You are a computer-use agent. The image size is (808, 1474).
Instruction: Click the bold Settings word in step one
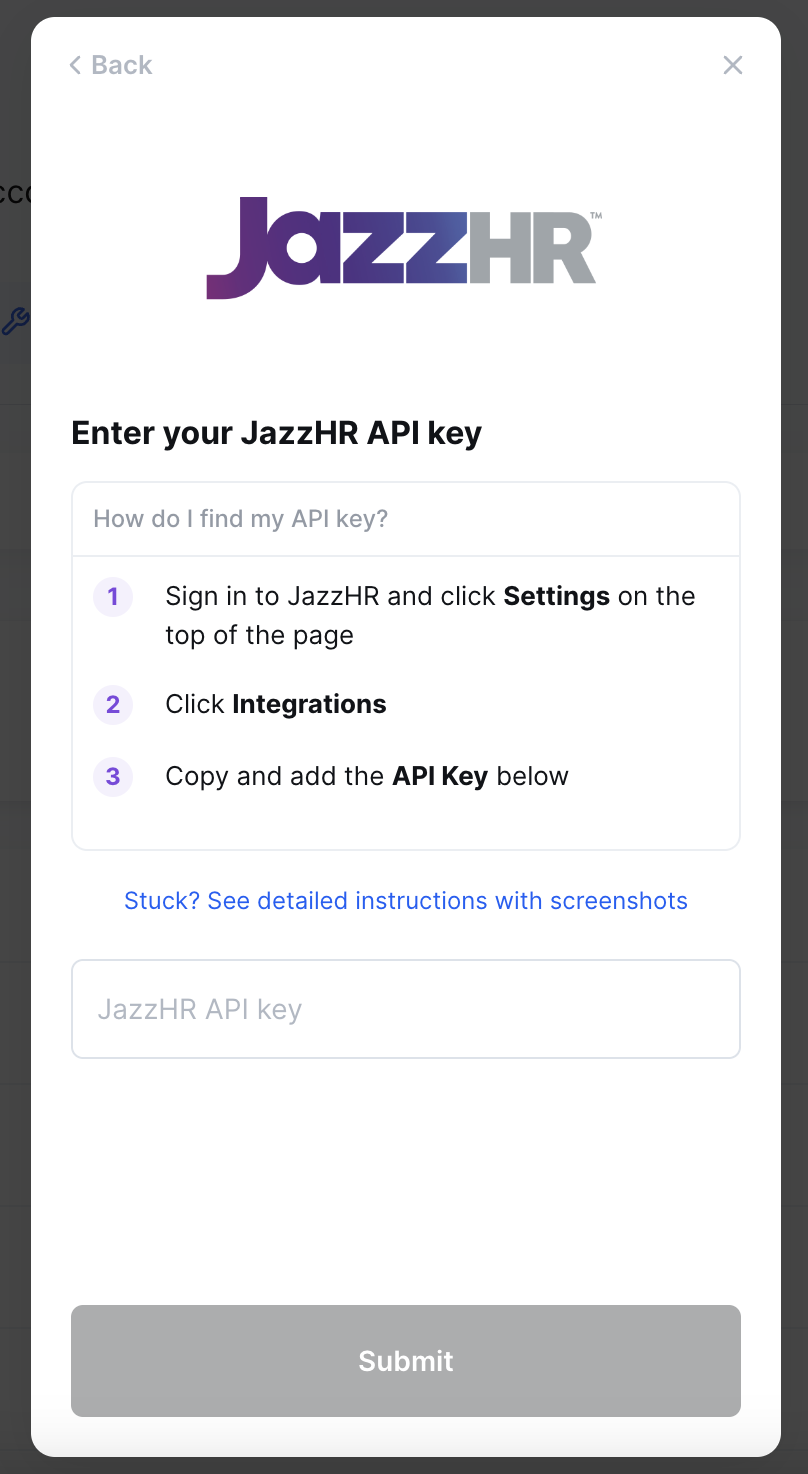556,597
